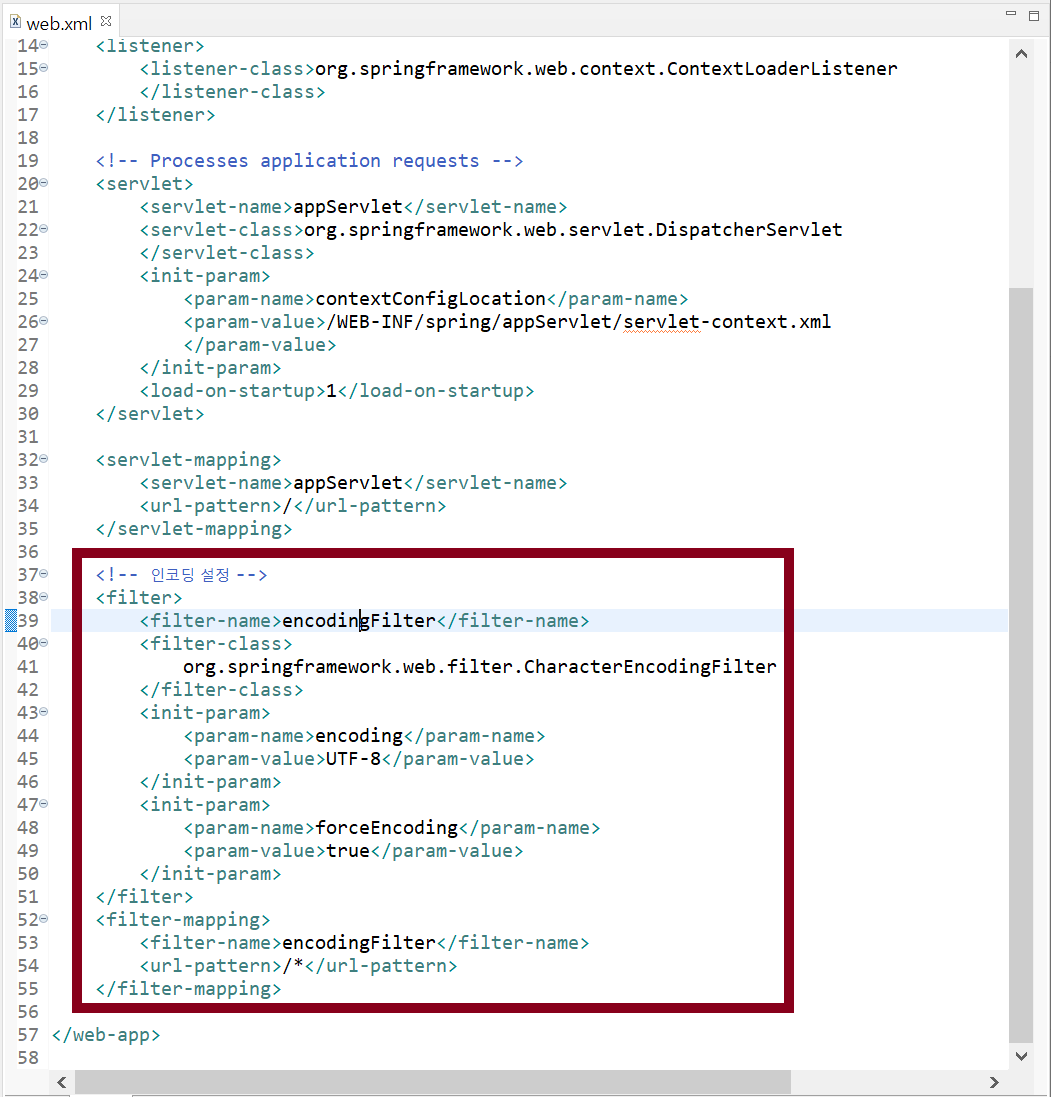Click closing servlet tag on line 30
Viewport: 1051px width, 1097px height.
click(150, 414)
